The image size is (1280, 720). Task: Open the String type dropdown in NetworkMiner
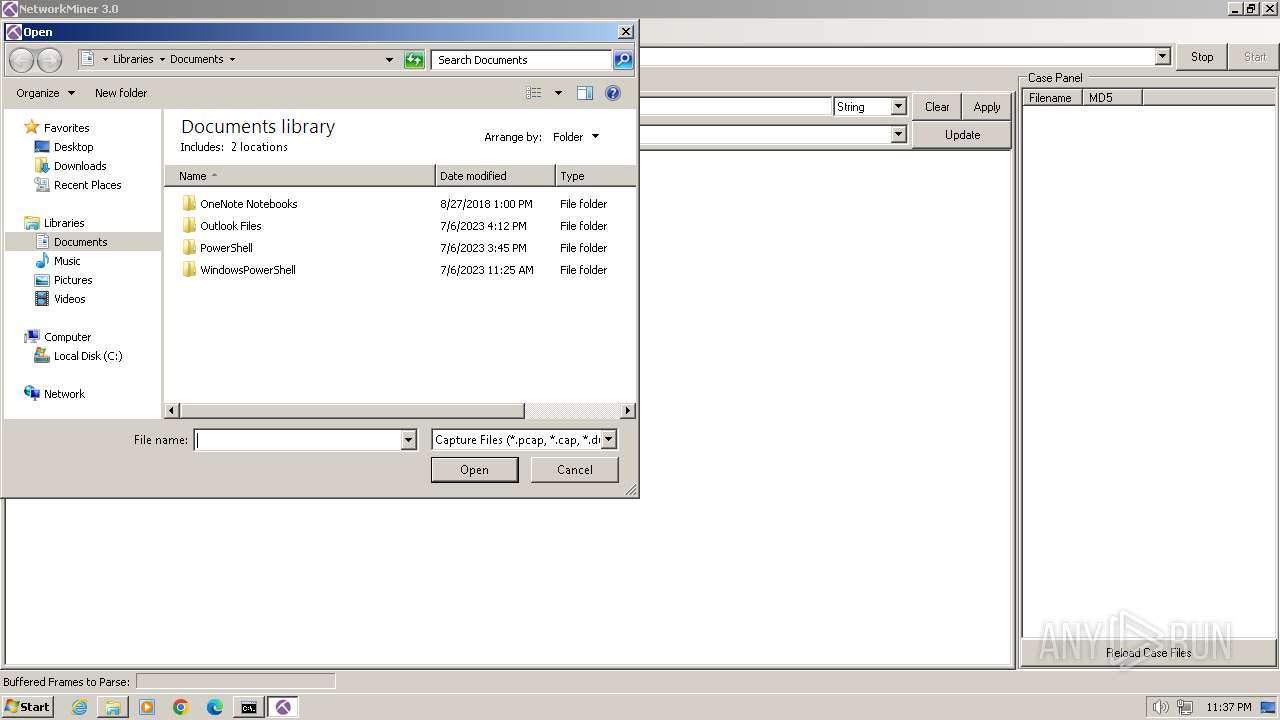click(x=898, y=107)
